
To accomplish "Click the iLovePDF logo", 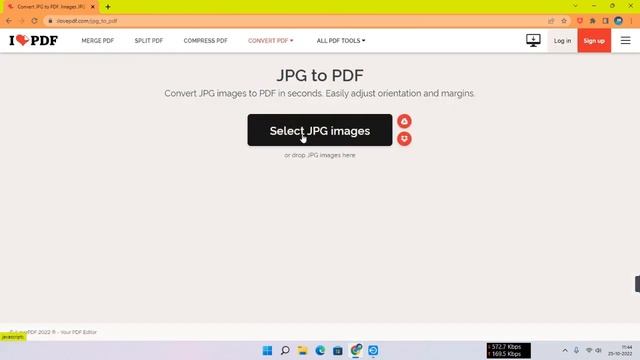I will (x=33, y=40).
